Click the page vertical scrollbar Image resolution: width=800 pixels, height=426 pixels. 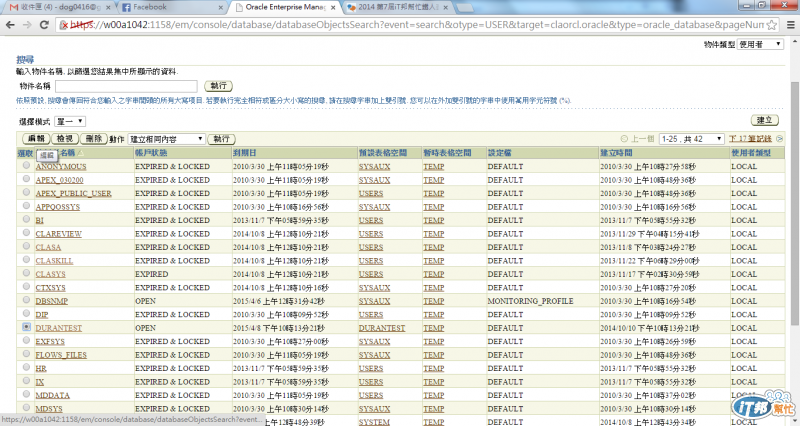point(795,204)
